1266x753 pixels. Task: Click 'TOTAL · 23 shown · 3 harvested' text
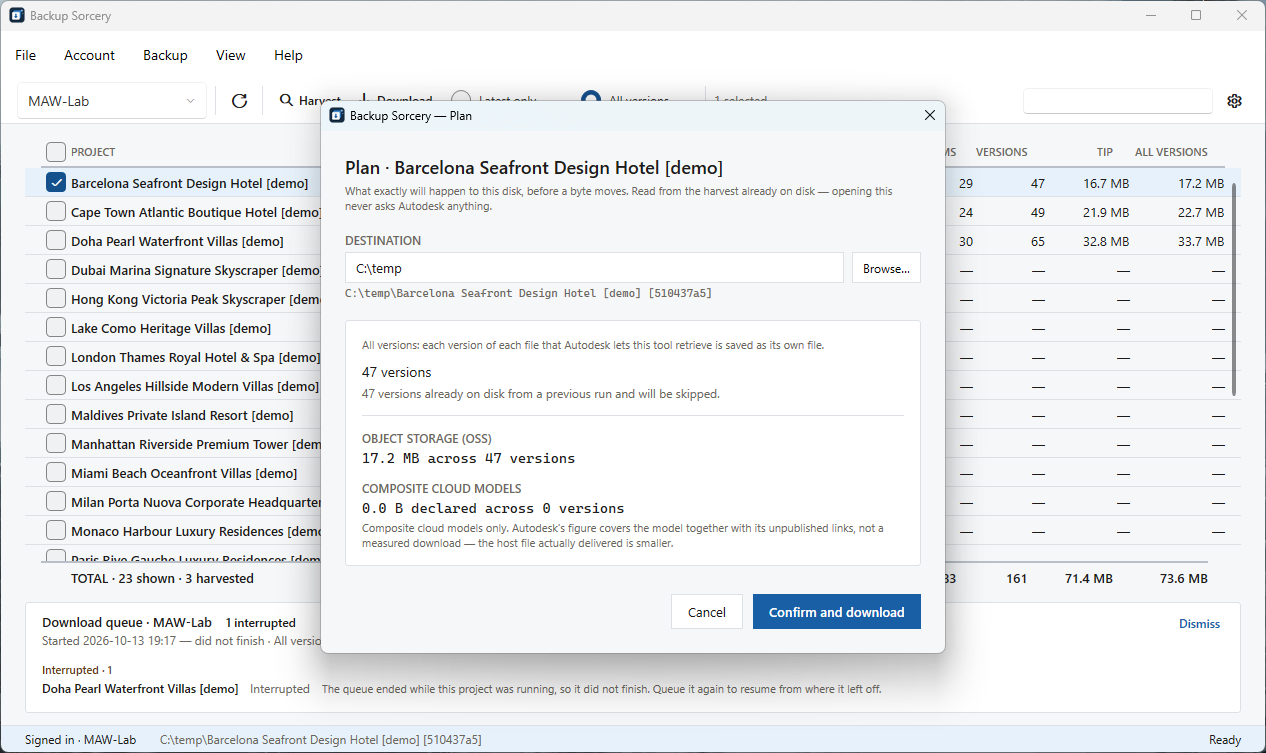(x=162, y=579)
